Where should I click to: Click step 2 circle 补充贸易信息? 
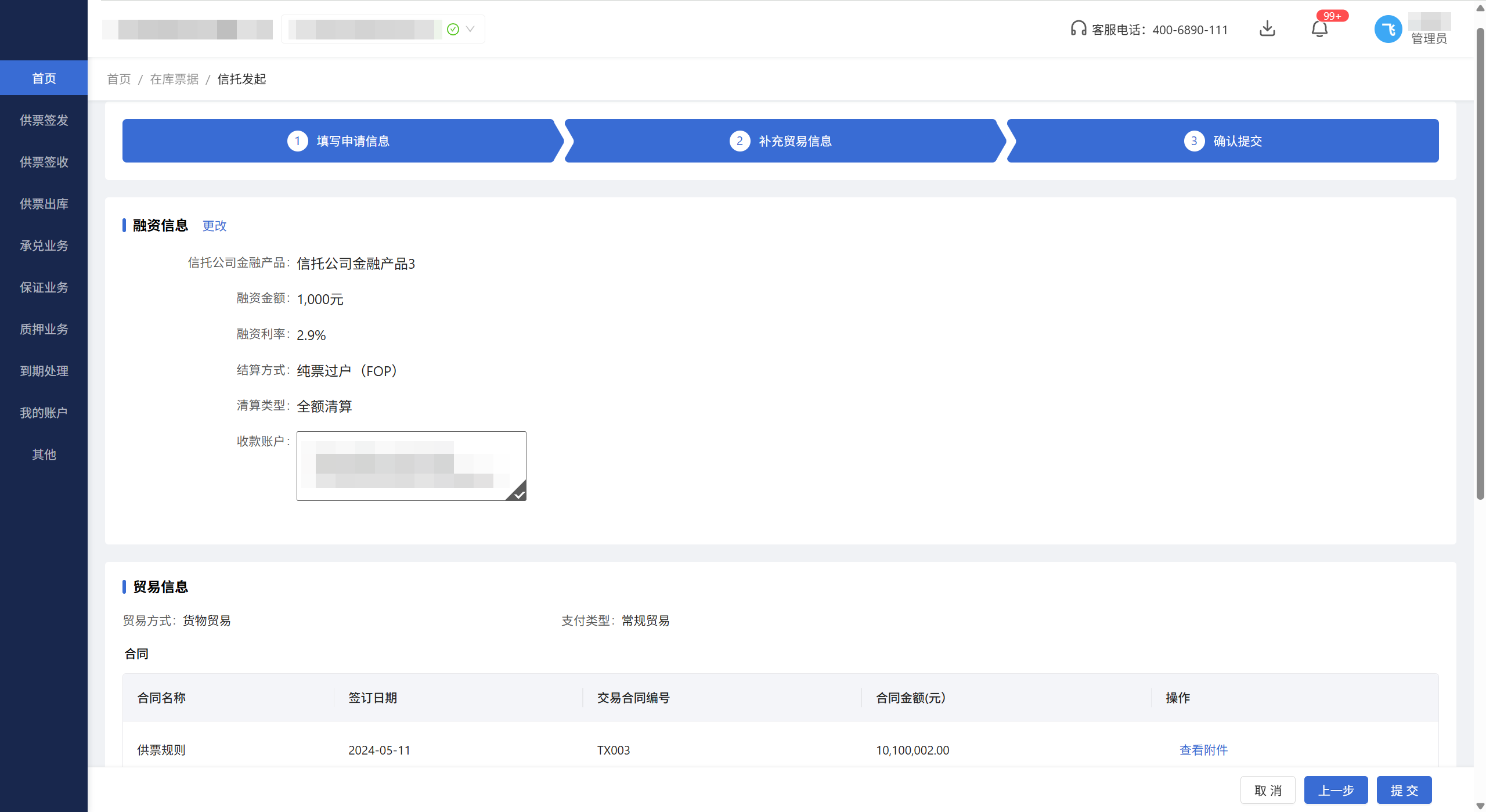pyautogui.click(x=740, y=141)
